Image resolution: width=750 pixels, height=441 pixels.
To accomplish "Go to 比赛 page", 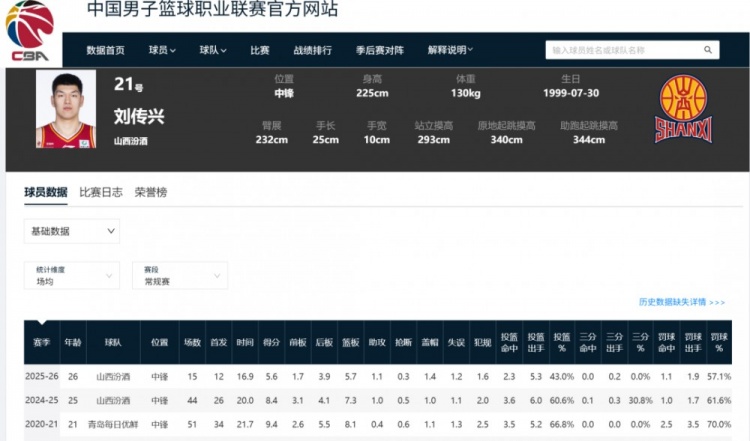I will [x=260, y=50].
